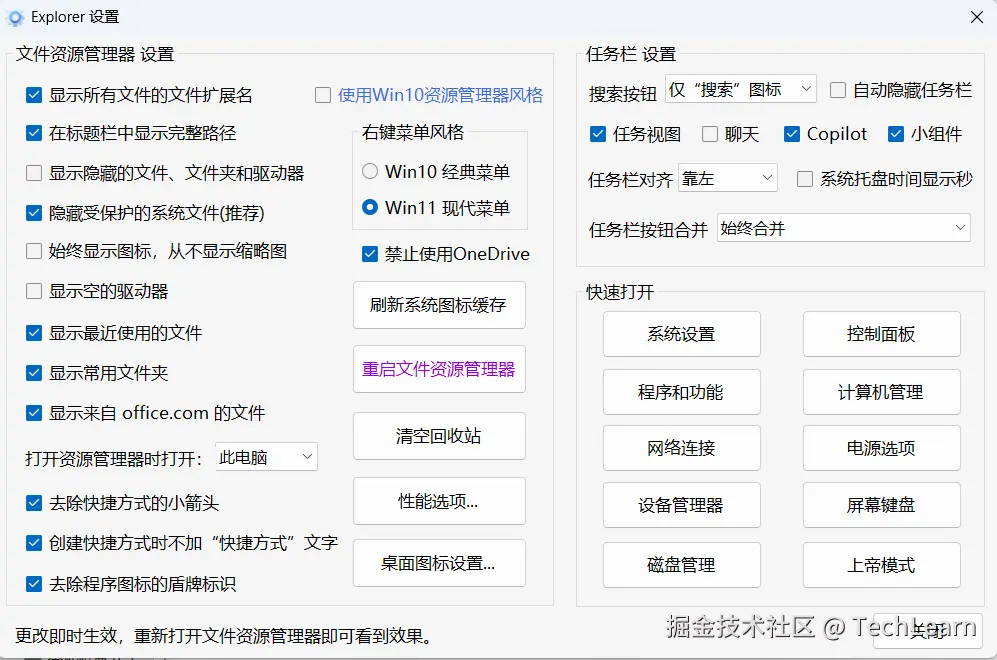Select Win11 现代菜单 radio option

tap(369, 207)
